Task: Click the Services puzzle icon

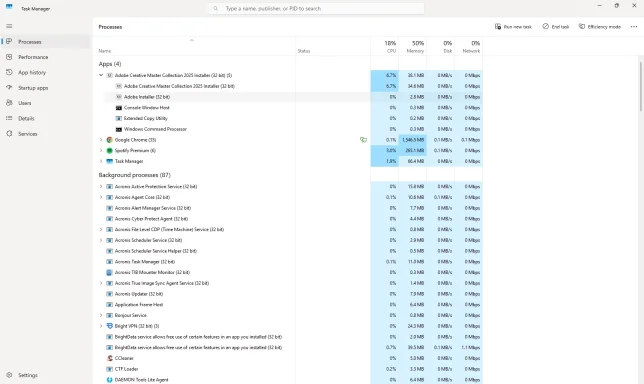Action: [9, 133]
